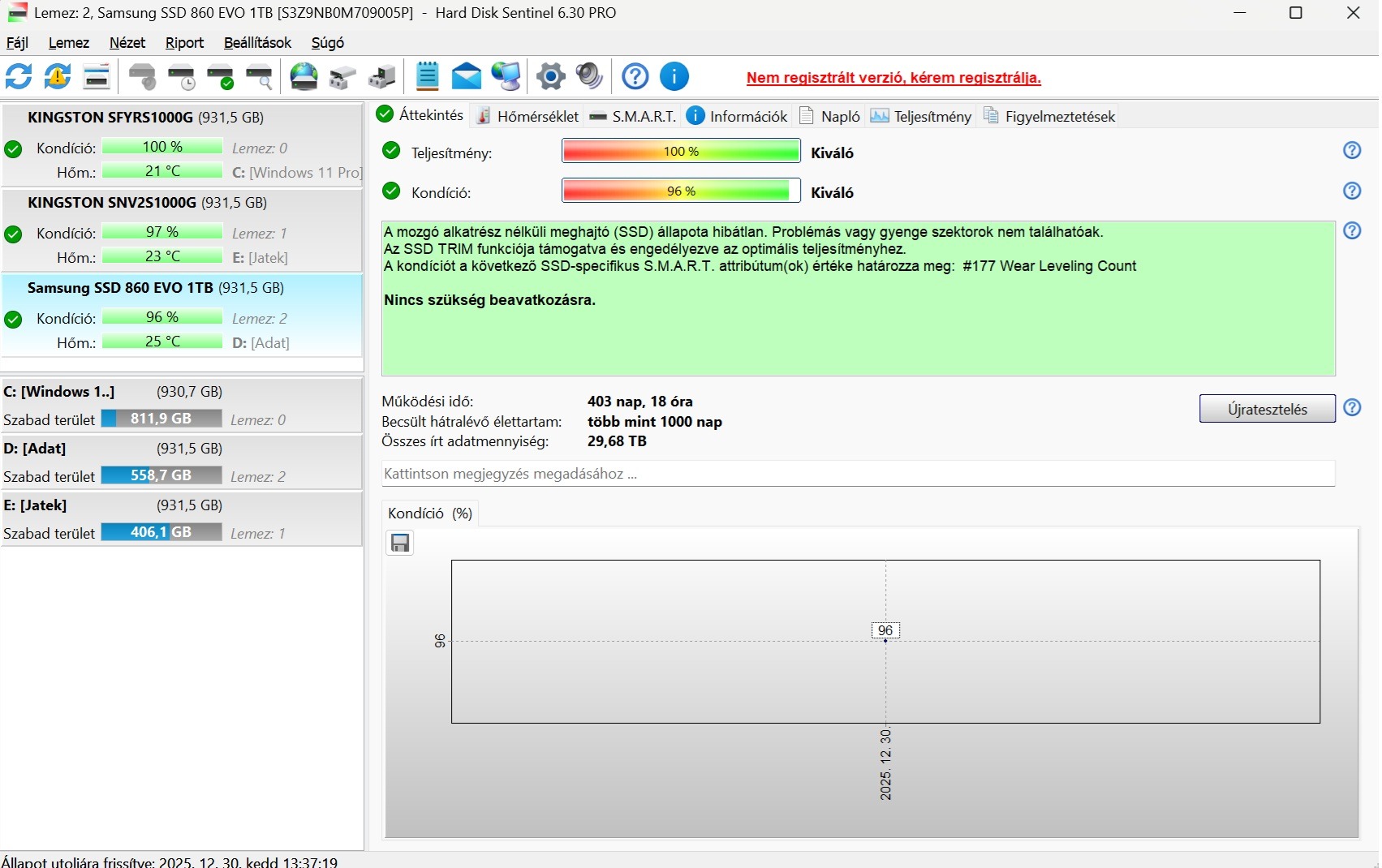This screenshot has width=1382, height=868.
Task: Click the 'Kattintson megjegyzés megadásához' comment field
Action: (858, 474)
